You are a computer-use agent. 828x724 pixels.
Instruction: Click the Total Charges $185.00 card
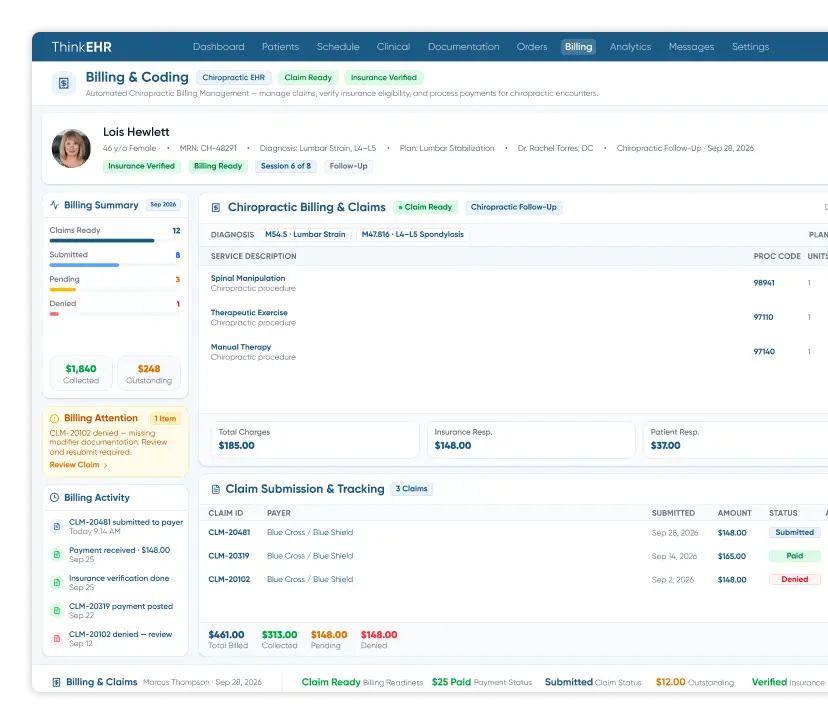tap(315, 439)
